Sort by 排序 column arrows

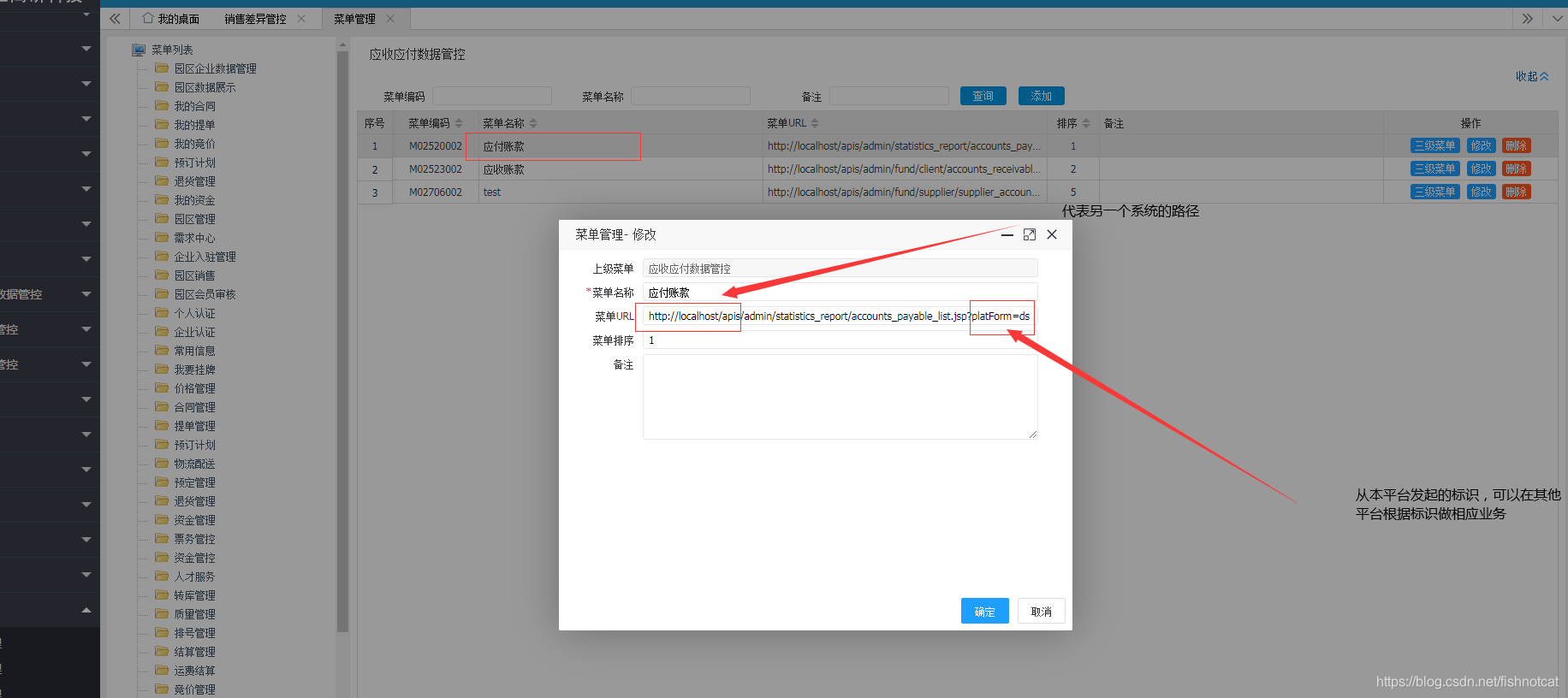(x=1086, y=123)
